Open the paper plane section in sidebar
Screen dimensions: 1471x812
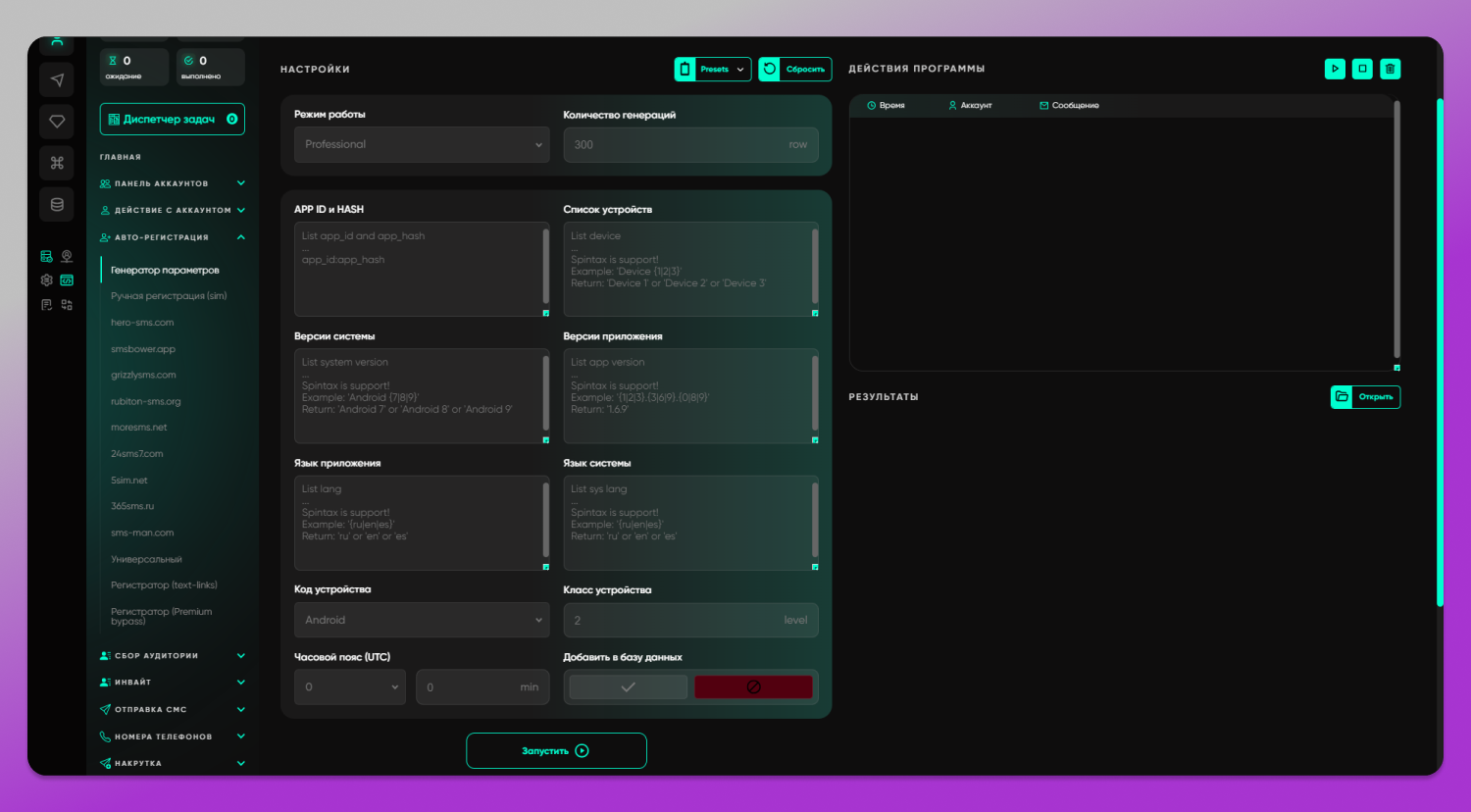[x=57, y=79]
